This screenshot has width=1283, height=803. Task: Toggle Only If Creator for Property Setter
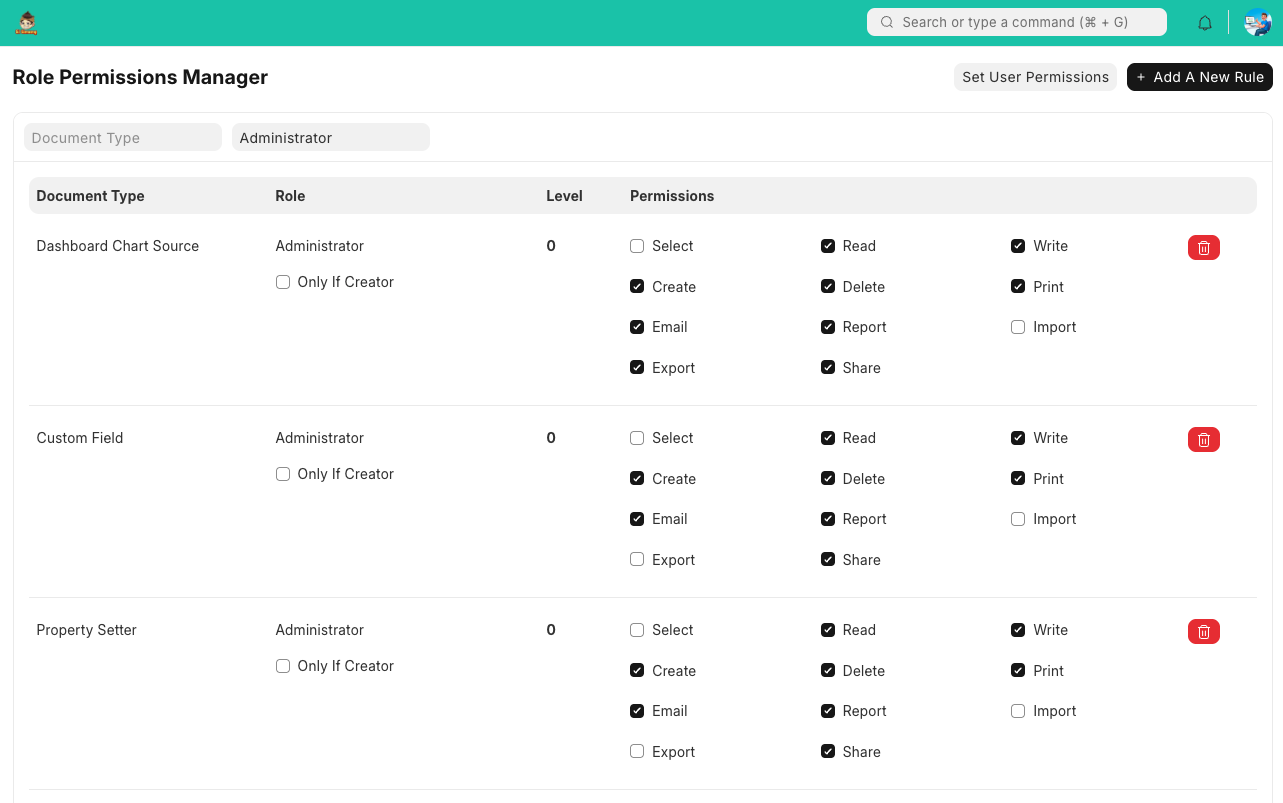tap(283, 665)
